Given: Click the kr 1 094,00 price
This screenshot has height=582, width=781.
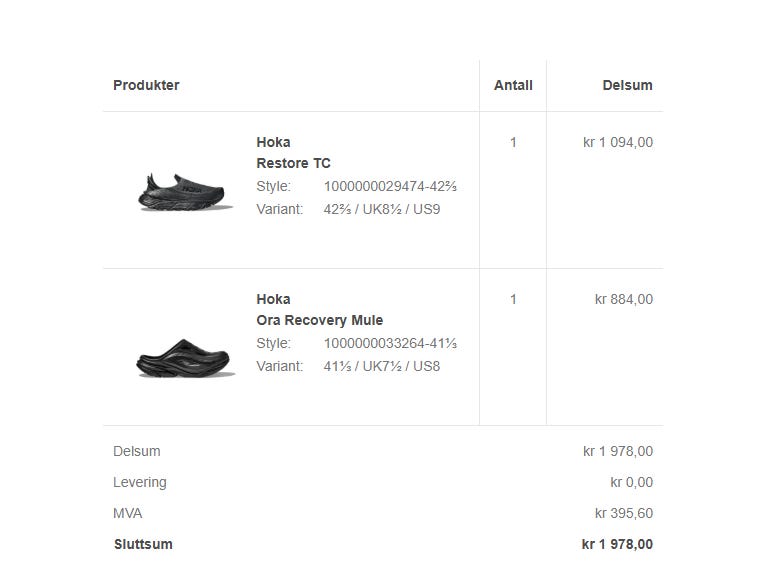Looking at the screenshot, I should point(618,142).
